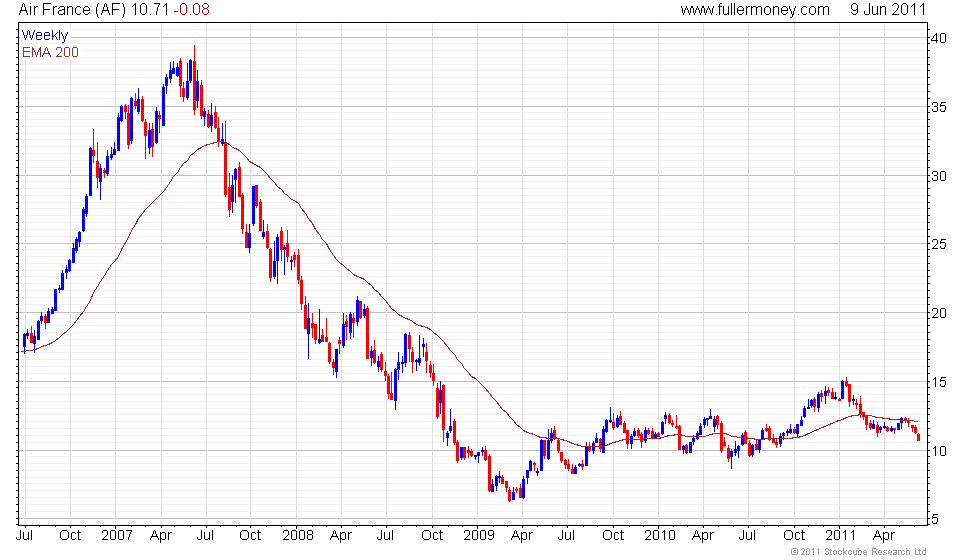Screen dimensions: 980x560
Task: Click the Air France (AF) chart title
Action: coord(72,10)
